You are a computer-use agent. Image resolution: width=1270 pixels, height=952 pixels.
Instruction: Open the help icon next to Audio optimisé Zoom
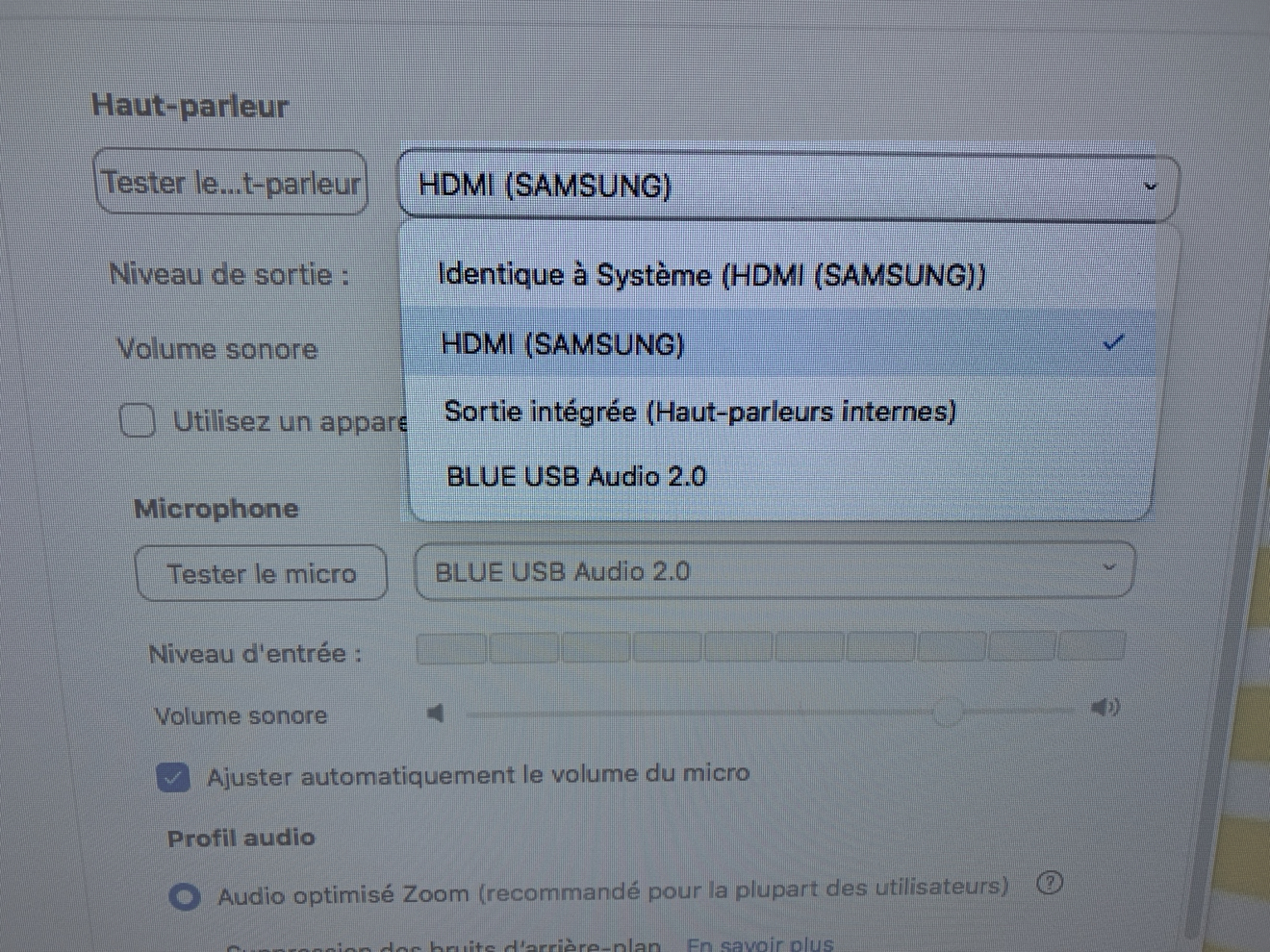(1050, 883)
